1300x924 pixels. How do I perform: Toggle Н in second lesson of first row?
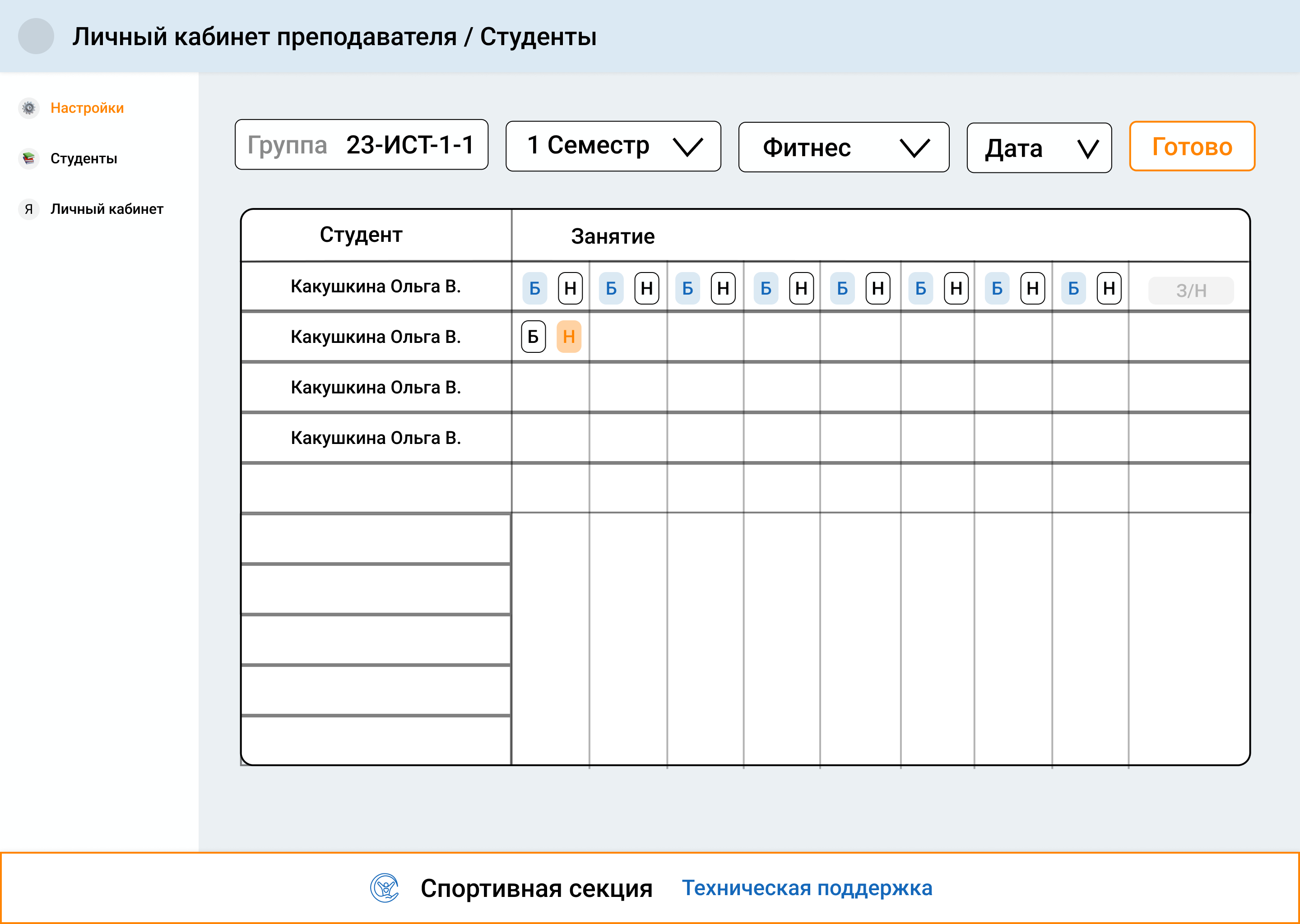(x=646, y=288)
